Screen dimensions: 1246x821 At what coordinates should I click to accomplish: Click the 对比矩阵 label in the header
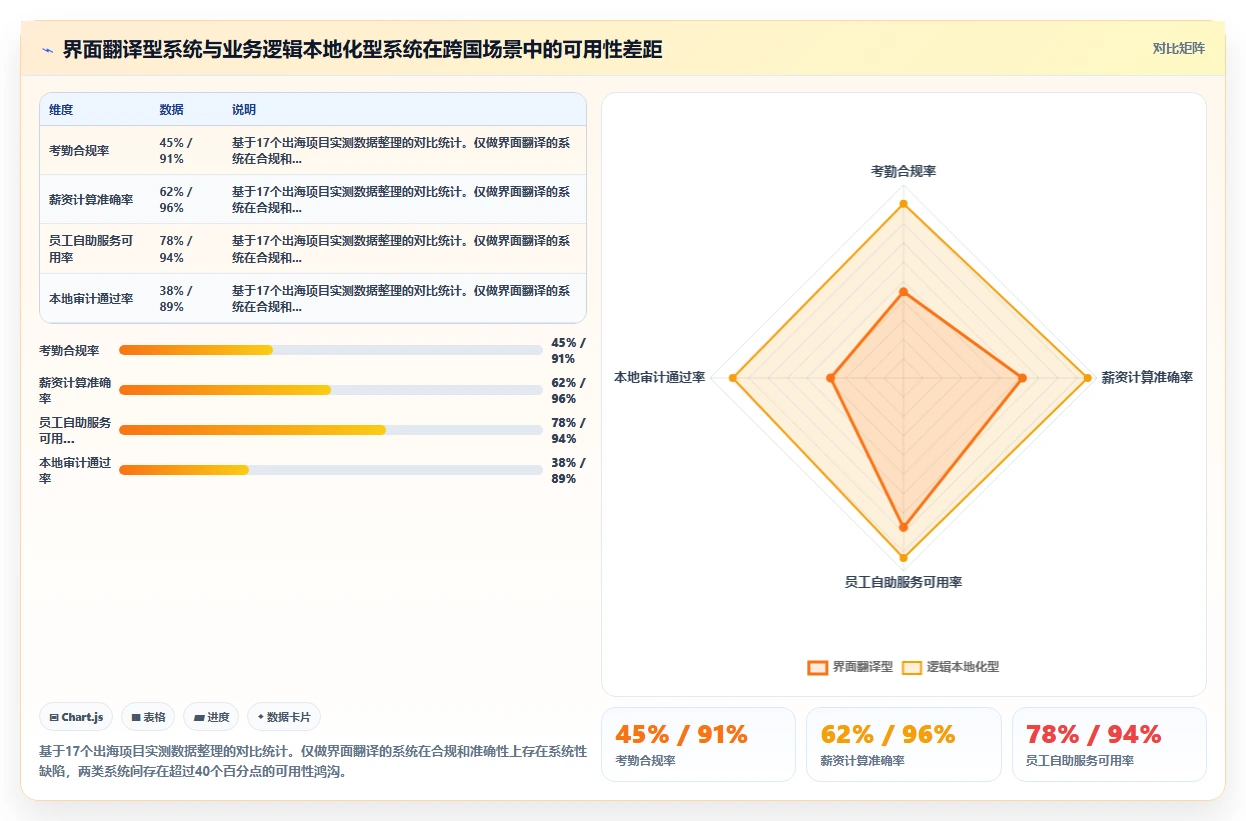[1178, 48]
